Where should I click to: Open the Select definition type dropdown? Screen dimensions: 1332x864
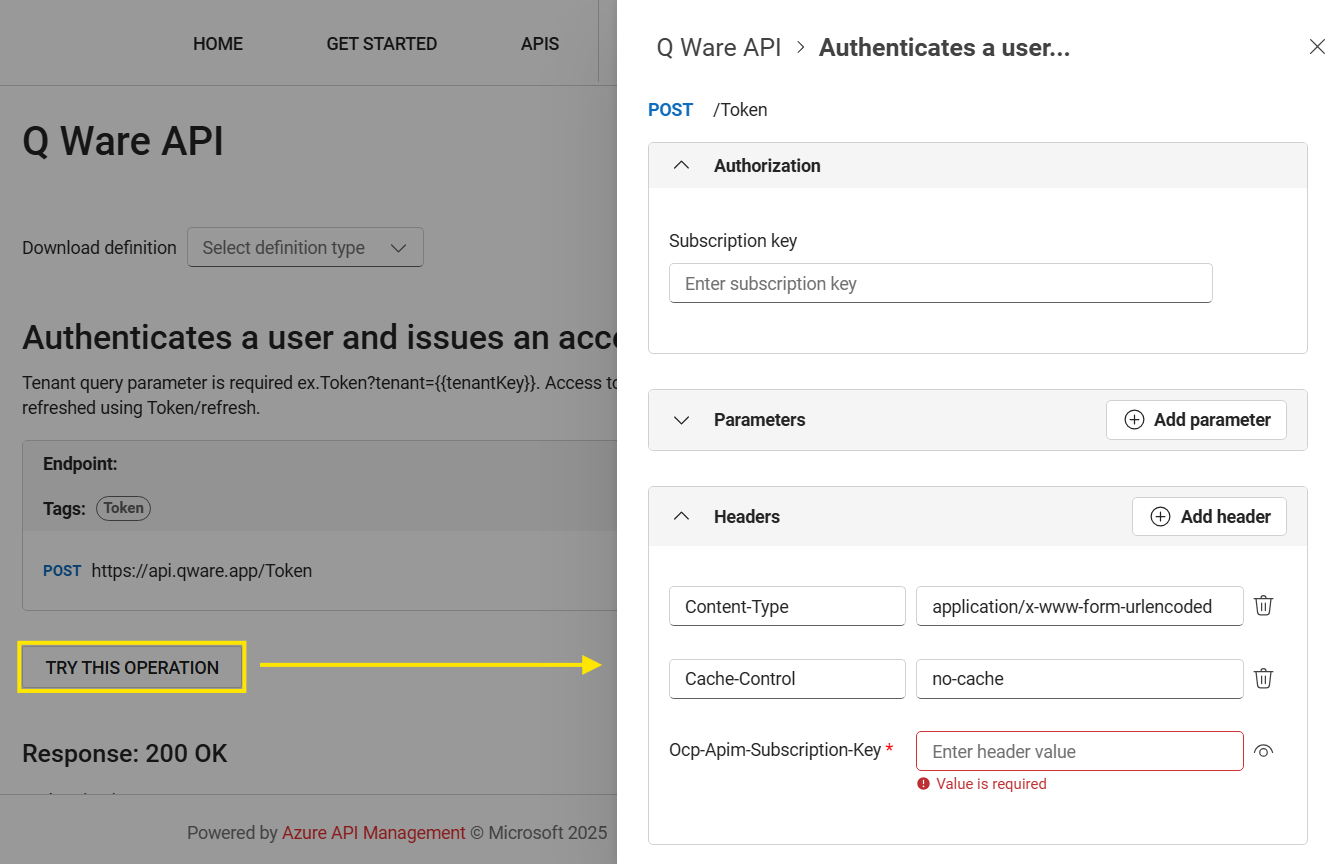(305, 248)
